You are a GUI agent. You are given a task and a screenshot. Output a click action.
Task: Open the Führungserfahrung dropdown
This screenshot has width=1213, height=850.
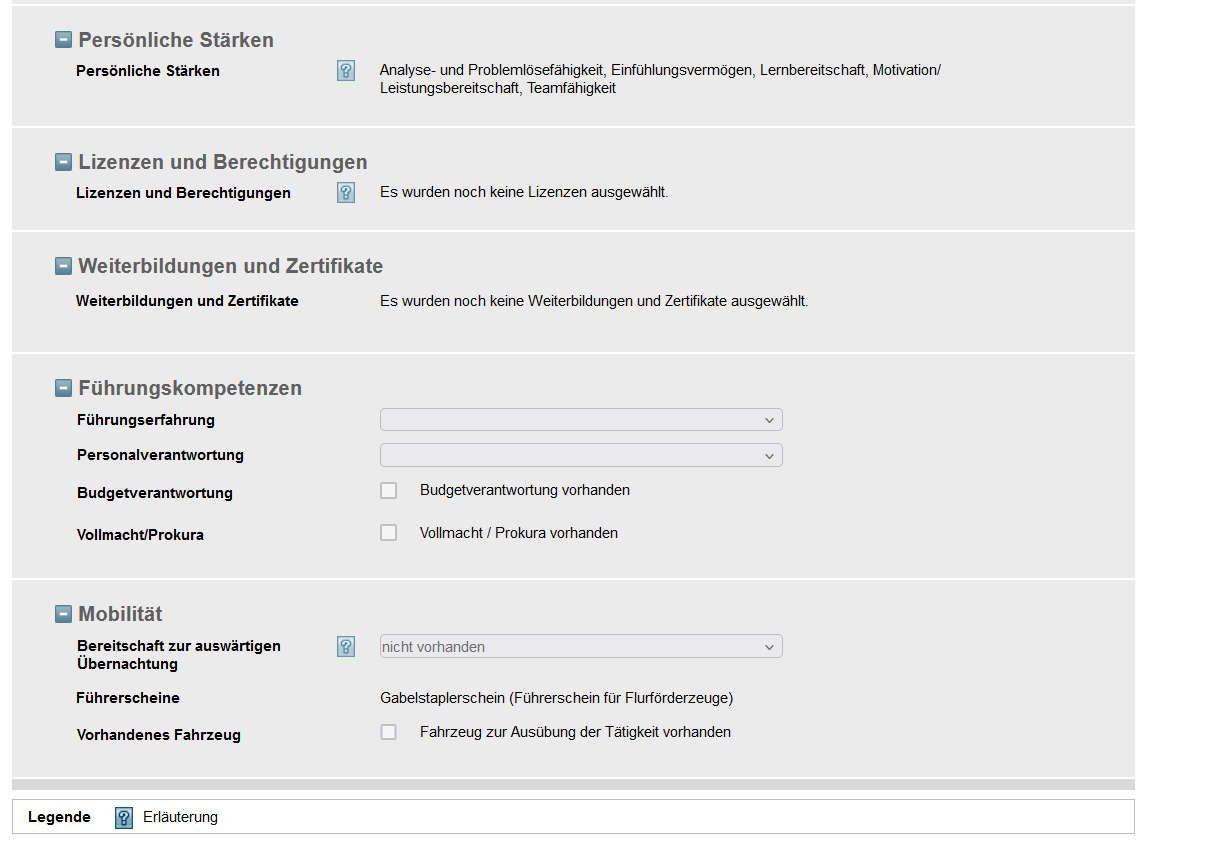581,419
